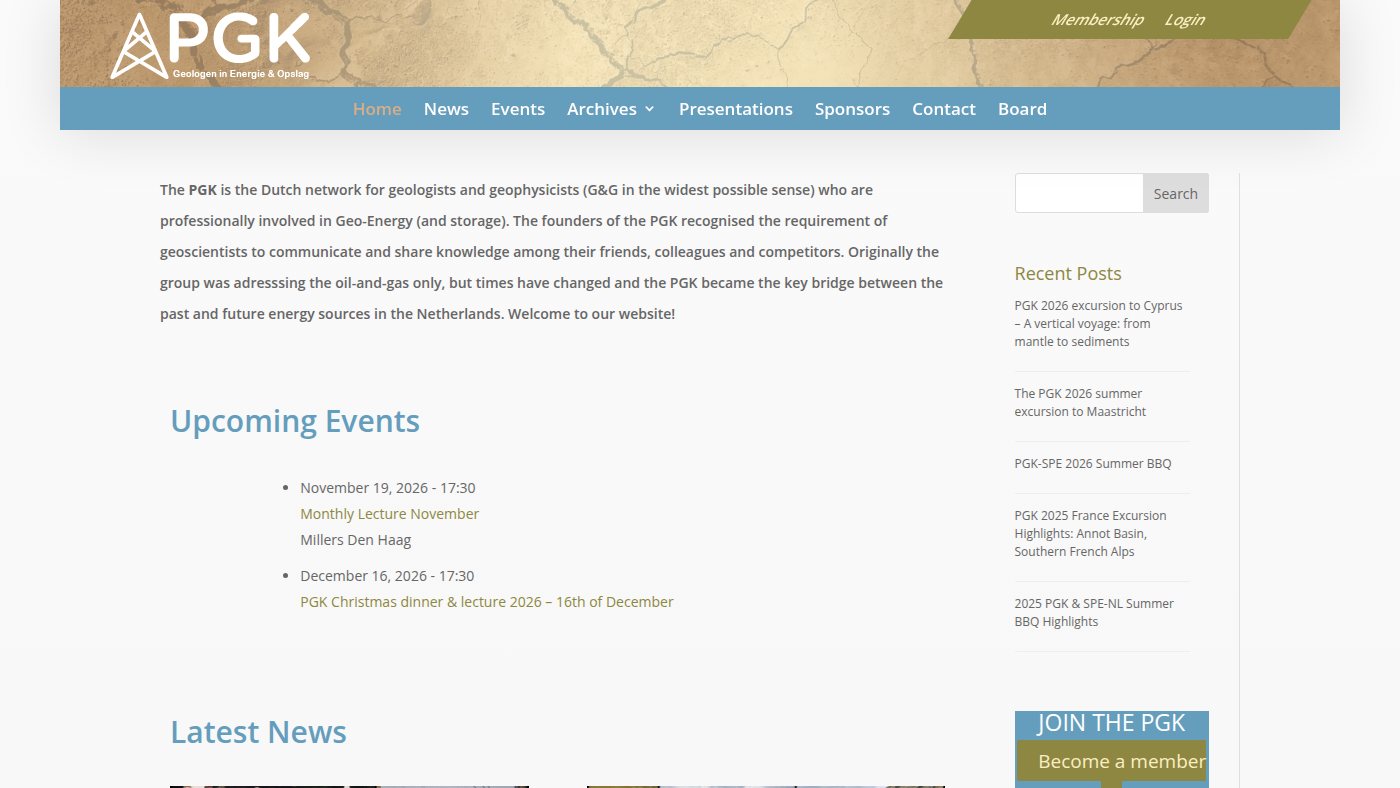Click the Search button

[1176, 193]
